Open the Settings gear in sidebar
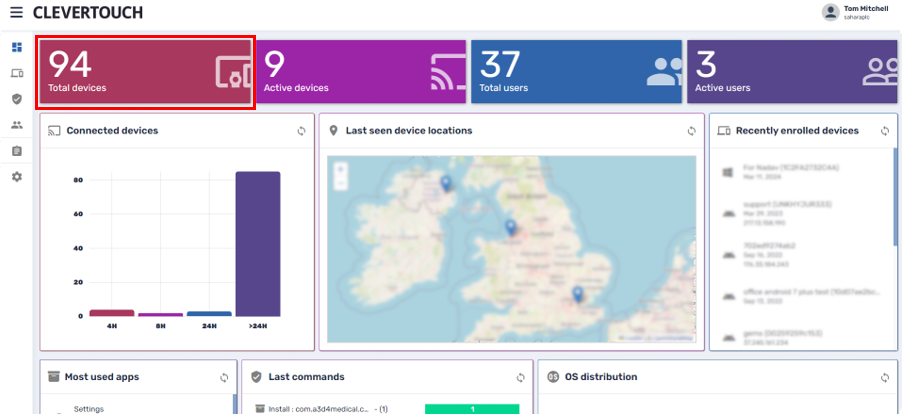The width and height of the screenshot is (902, 416). pyautogui.click(x=17, y=177)
